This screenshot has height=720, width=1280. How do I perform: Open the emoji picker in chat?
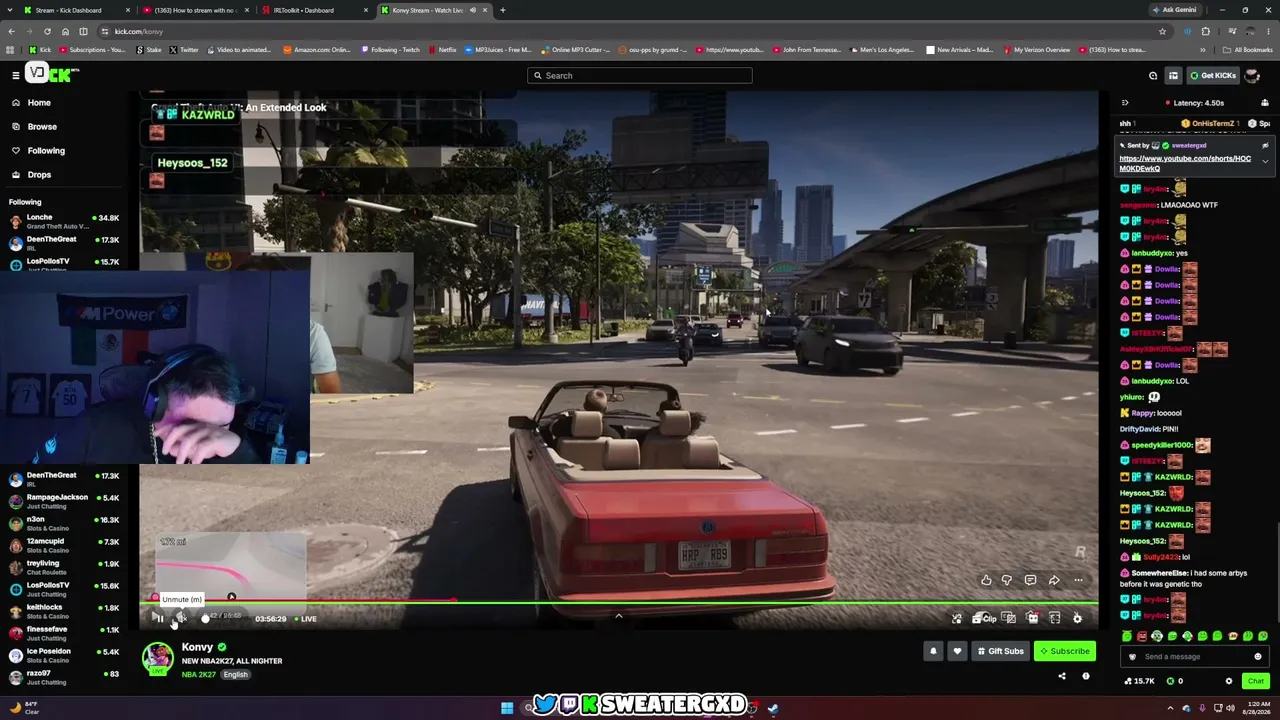1258,657
